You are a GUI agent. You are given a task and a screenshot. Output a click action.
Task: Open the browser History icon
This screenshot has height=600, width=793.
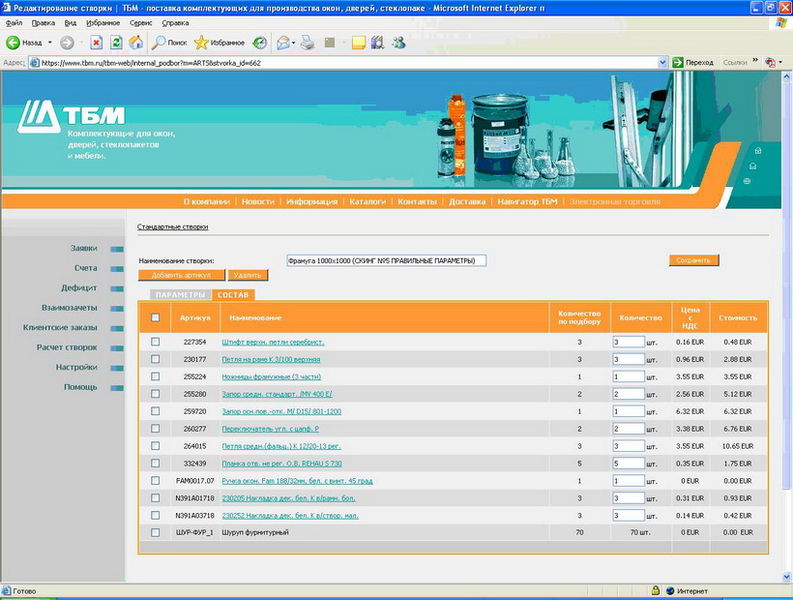(259, 43)
